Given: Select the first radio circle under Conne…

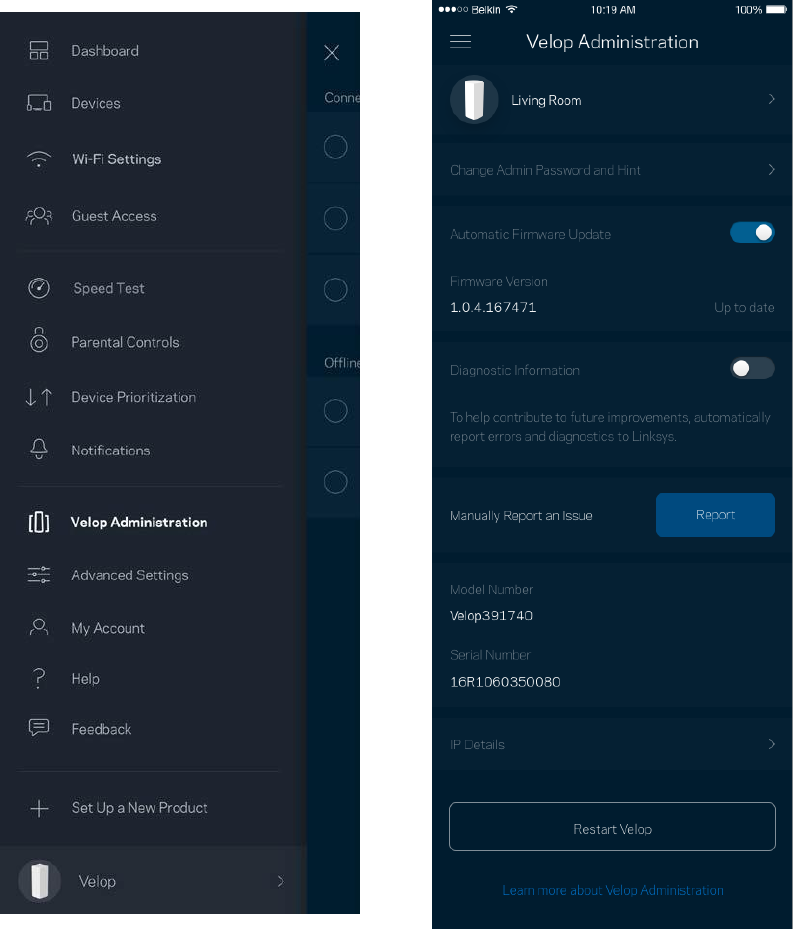Looking at the screenshot, I should coord(335,146).
